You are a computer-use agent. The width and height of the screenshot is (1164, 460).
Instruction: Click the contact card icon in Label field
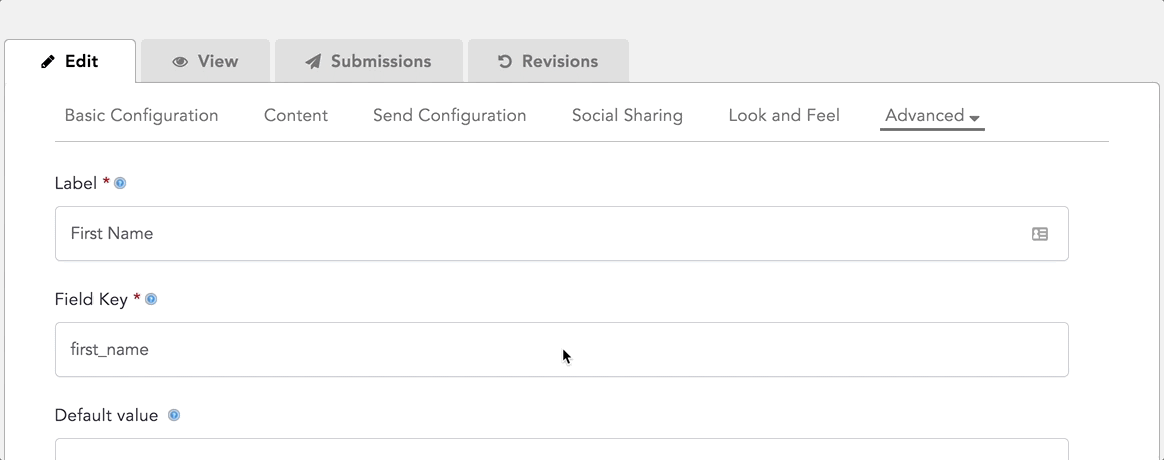(1039, 234)
